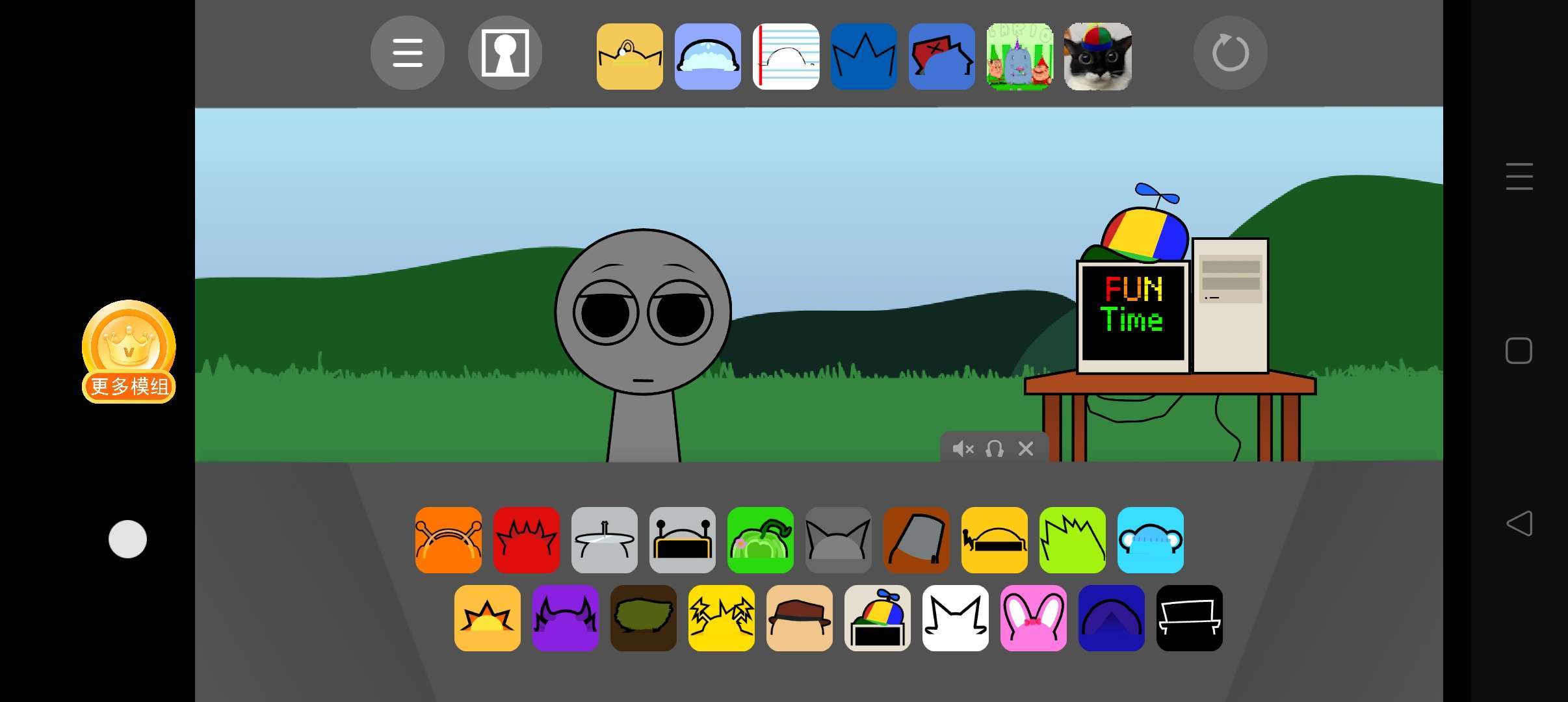This screenshot has width=1568, height=702.
Task: Tap the white floating circle button
Action: [x=127, y=539]
